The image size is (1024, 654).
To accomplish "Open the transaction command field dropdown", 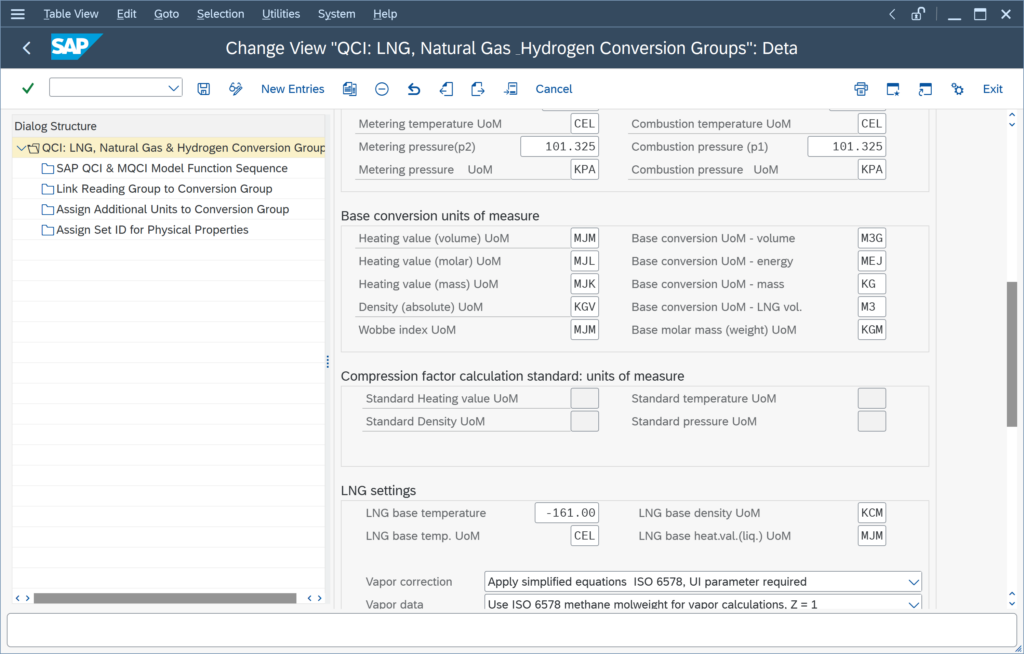I will (173, 88).
